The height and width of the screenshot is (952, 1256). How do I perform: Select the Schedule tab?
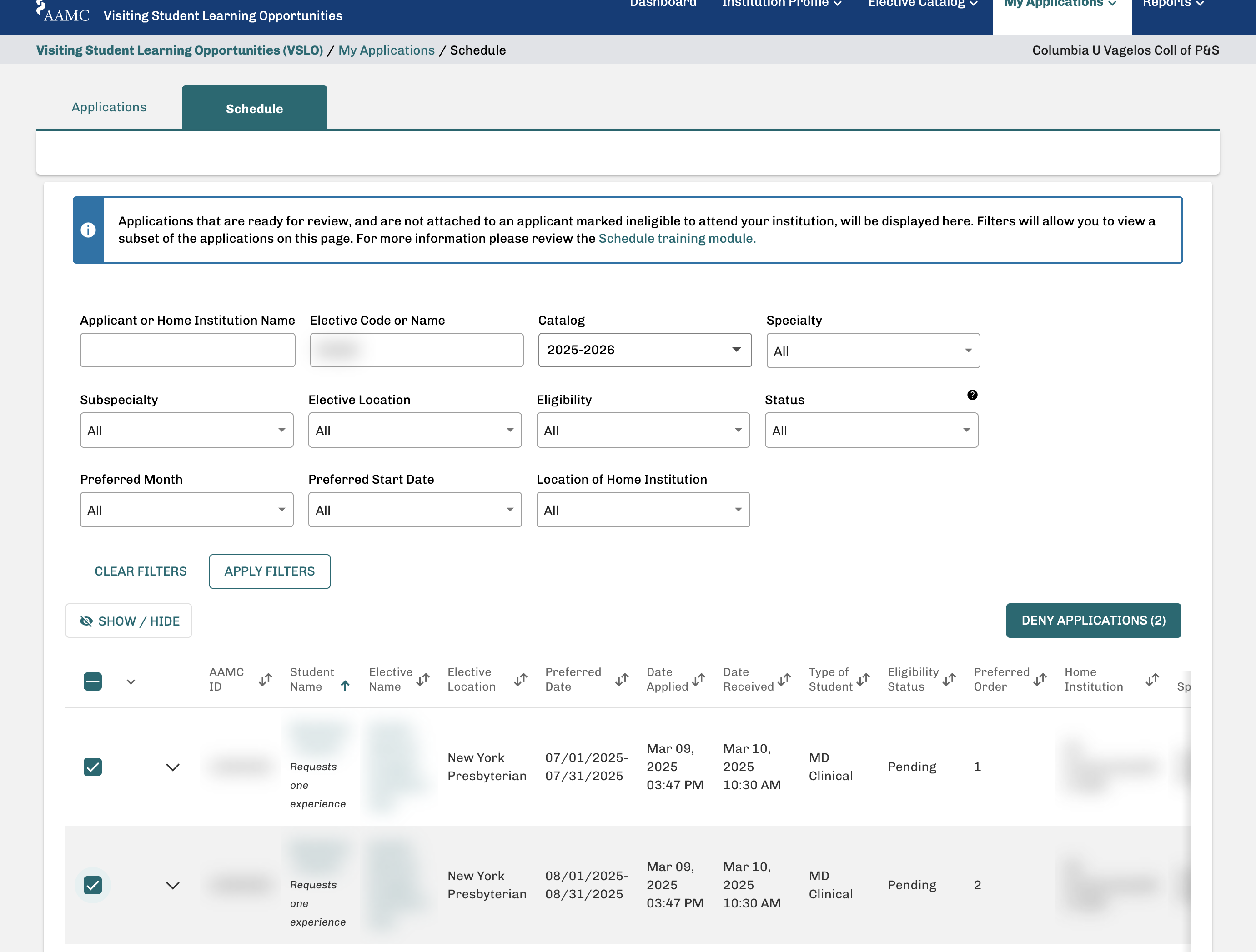[x=254, y=108]
